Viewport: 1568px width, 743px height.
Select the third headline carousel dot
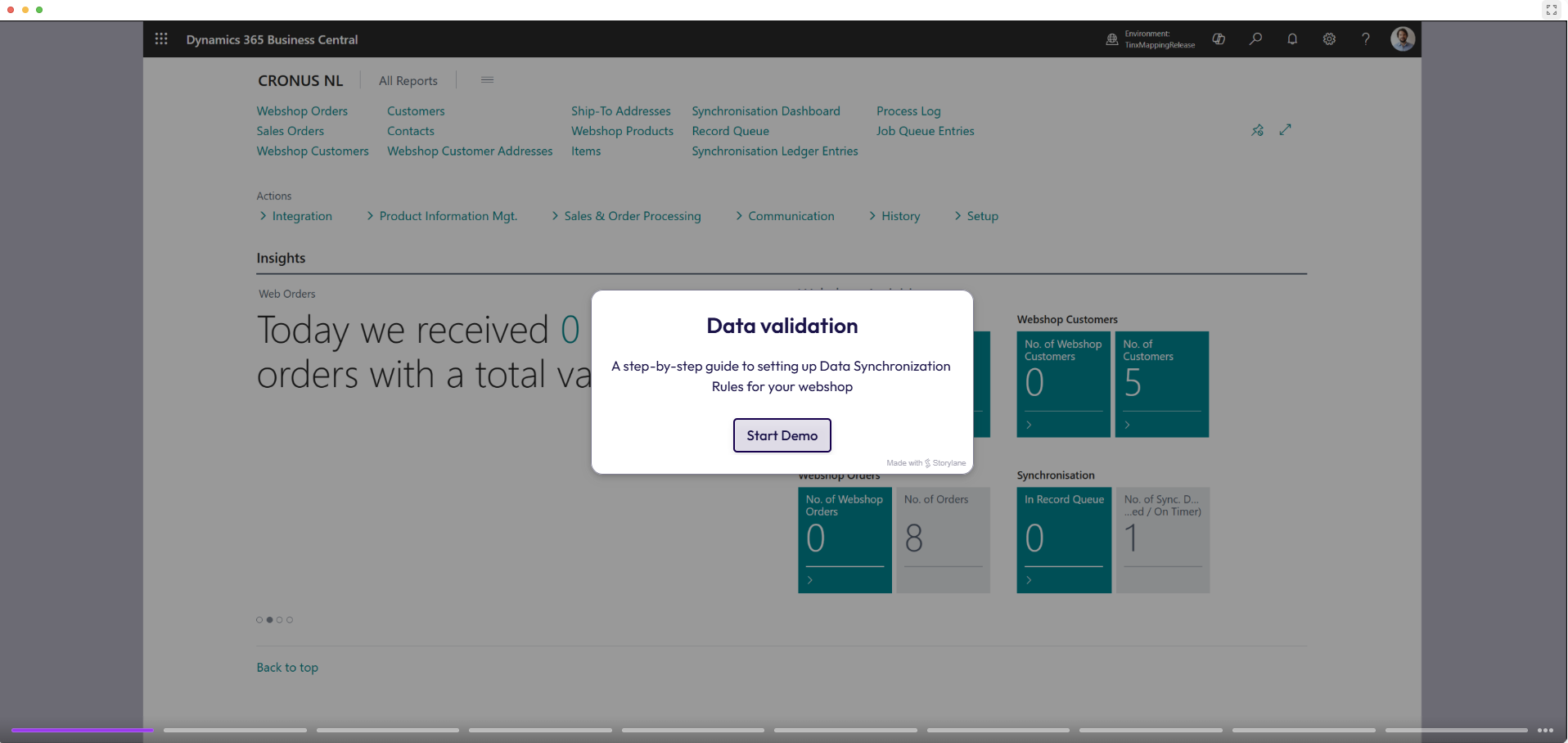(279, 619)
